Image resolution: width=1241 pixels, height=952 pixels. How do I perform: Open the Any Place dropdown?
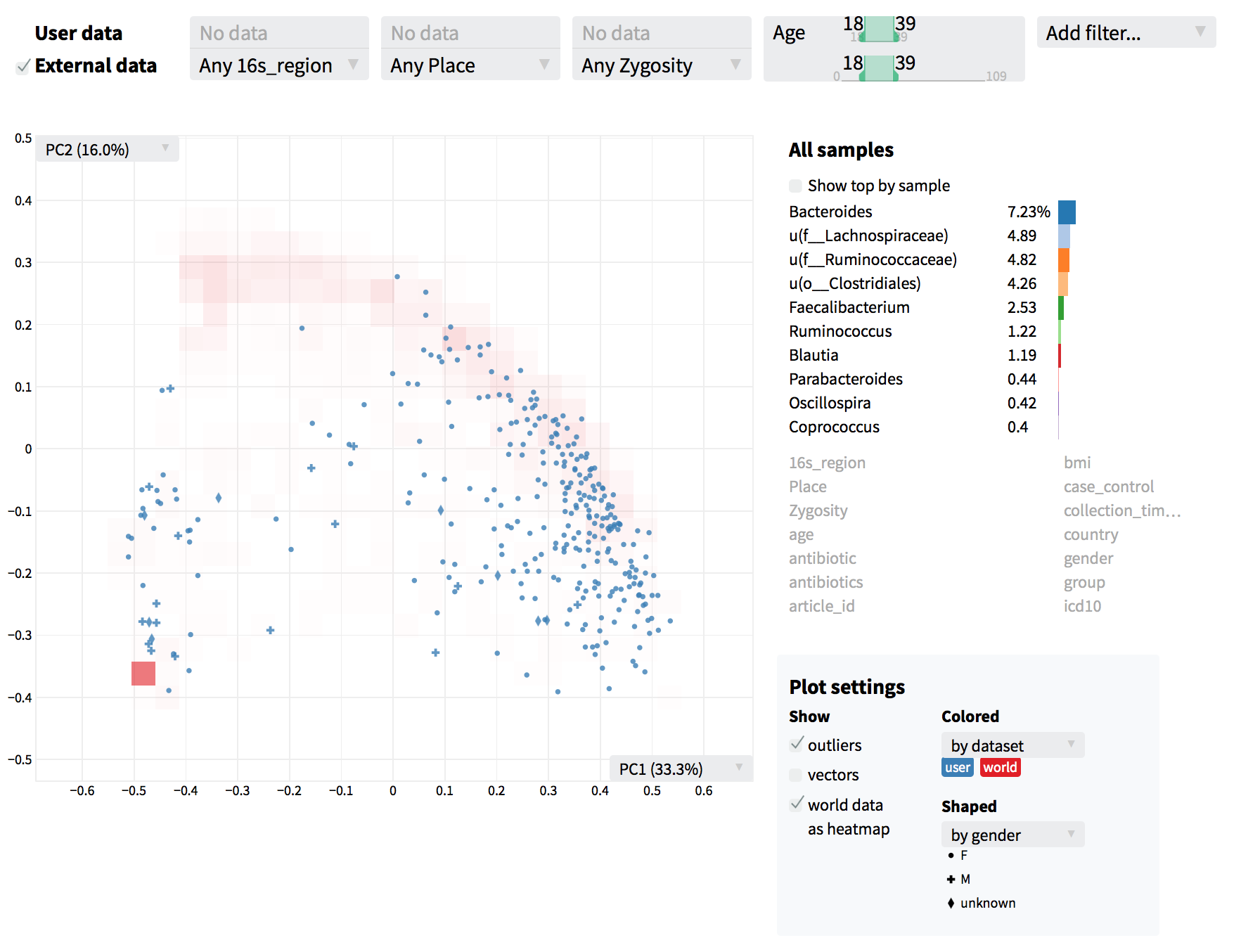click(470, 65)
